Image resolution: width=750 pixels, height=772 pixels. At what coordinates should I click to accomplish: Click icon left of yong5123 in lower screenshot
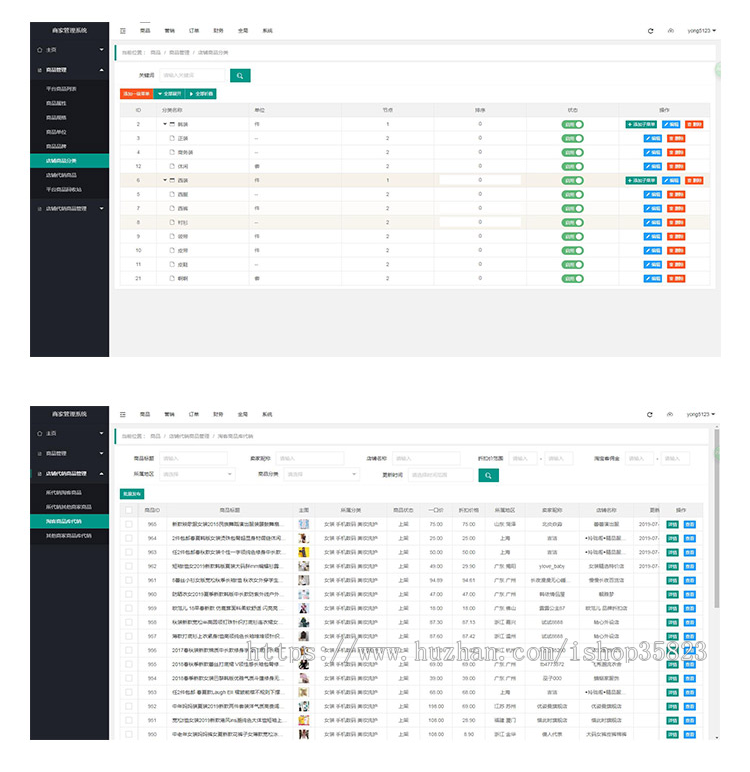(x=670, y=414)
